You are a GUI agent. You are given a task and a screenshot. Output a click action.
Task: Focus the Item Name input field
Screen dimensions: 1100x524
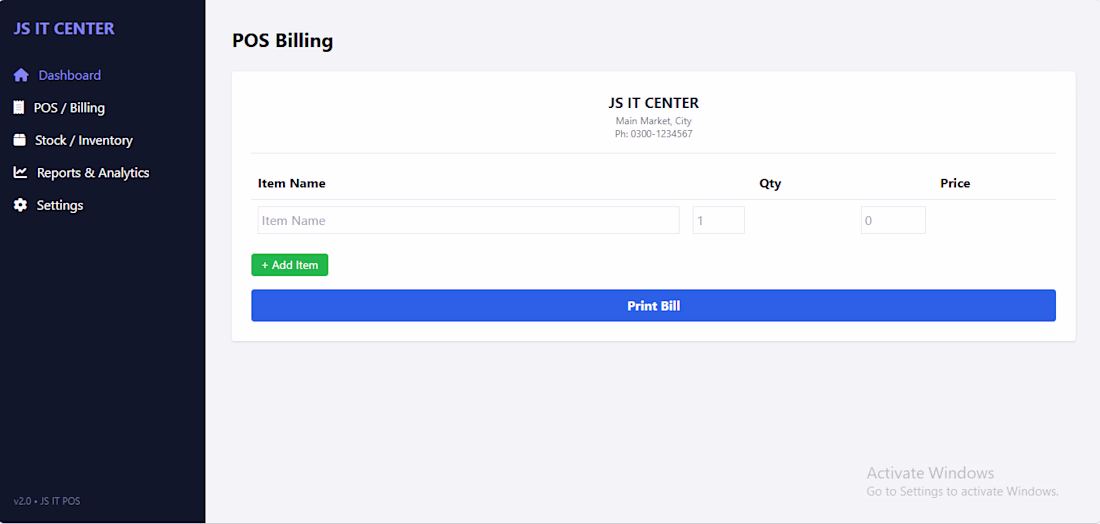click(x=469, y=220)
